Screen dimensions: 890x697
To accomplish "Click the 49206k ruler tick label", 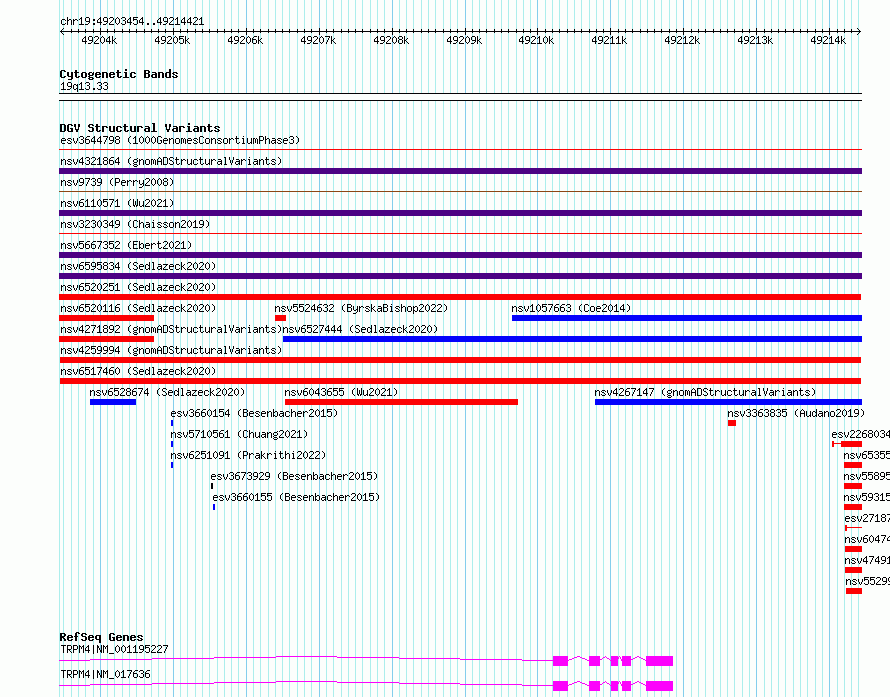I will point(245,40).
